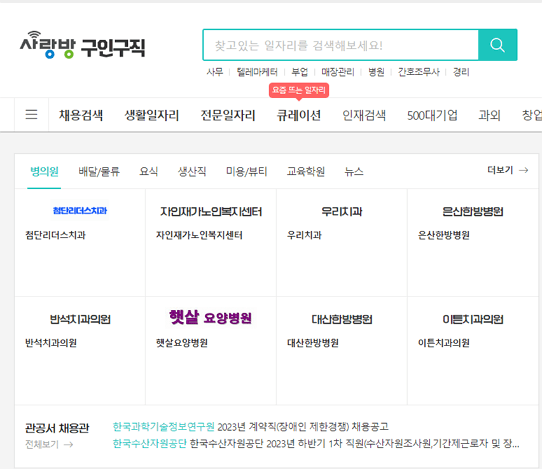542x469 pixels.
Task: Click the 텔레마케터 keyword link
Action: (257, 72)
